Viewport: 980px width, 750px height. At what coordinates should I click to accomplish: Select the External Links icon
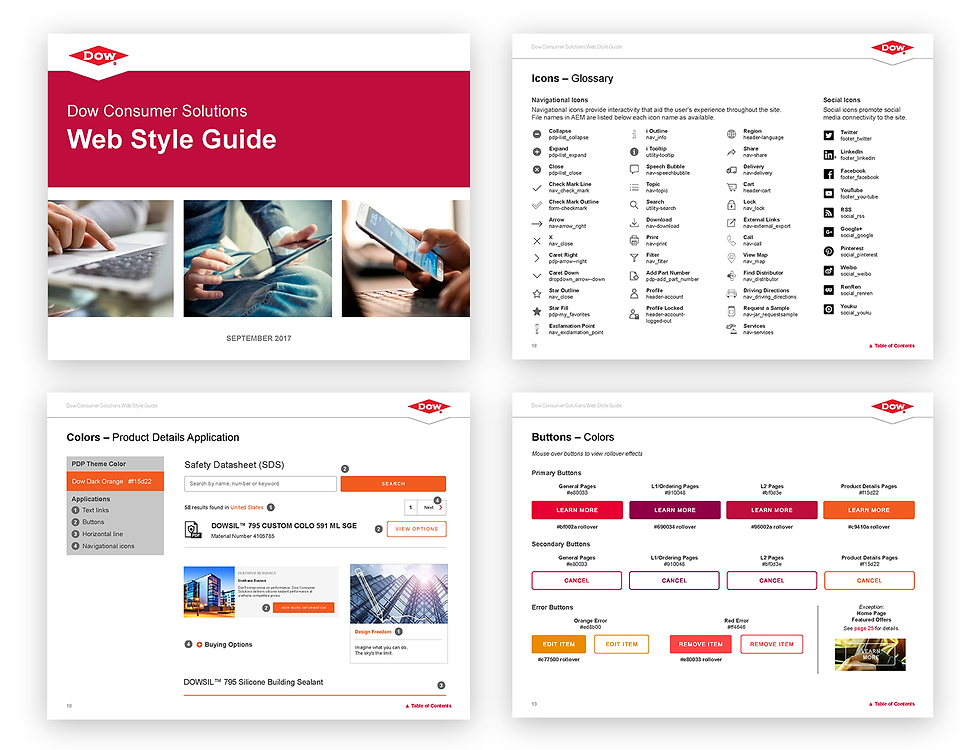tap(731, 222)
